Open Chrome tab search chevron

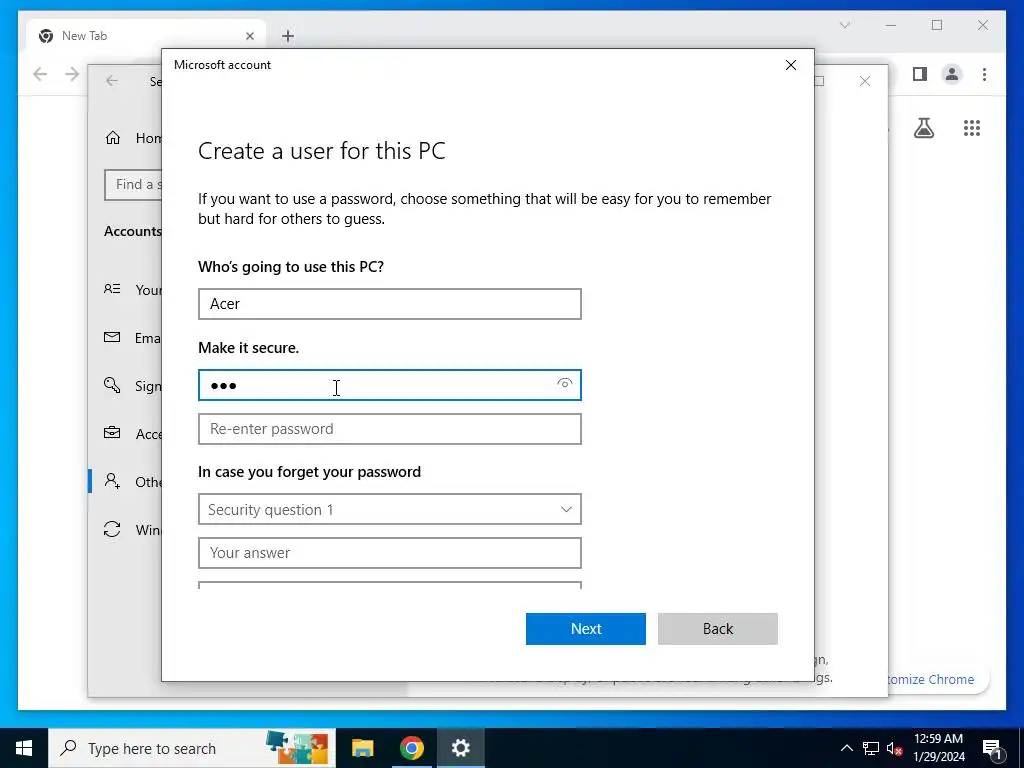[x=844, y=25]
